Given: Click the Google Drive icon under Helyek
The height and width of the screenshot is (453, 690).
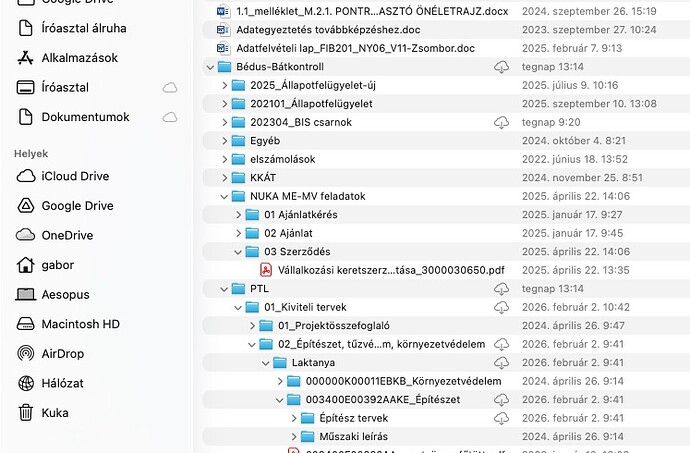Looking at the screenshot, I should 27,206.
